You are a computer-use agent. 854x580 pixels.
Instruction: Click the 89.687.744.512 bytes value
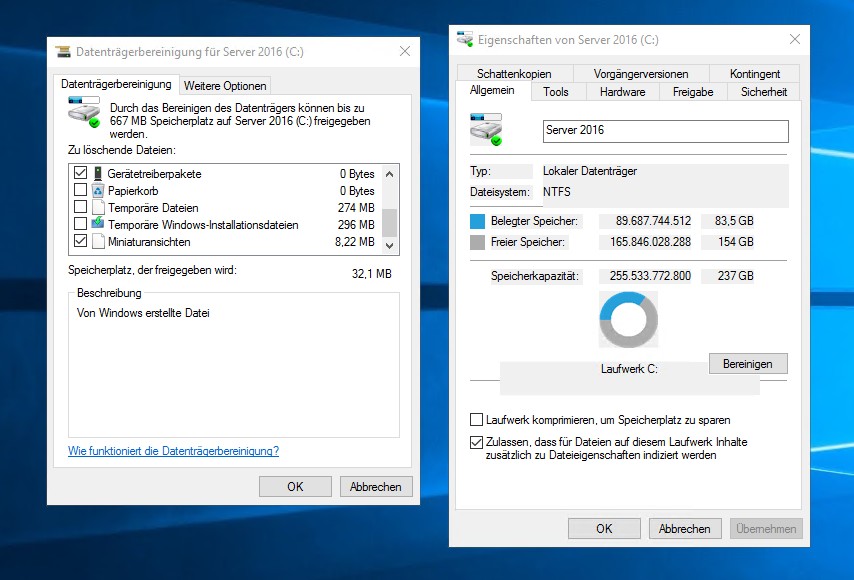(653, 221)
